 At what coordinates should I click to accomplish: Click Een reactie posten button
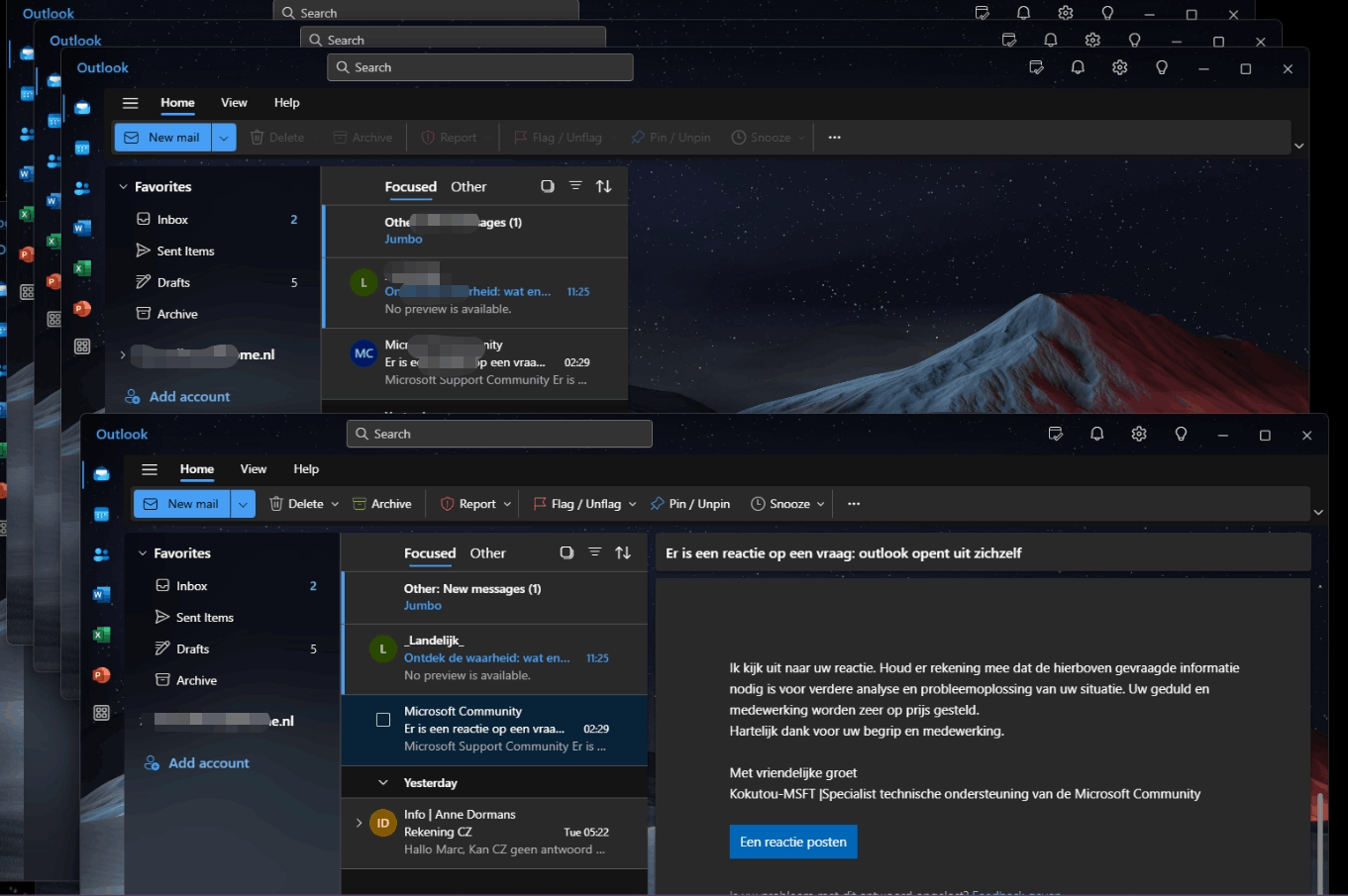click(793, 842)
